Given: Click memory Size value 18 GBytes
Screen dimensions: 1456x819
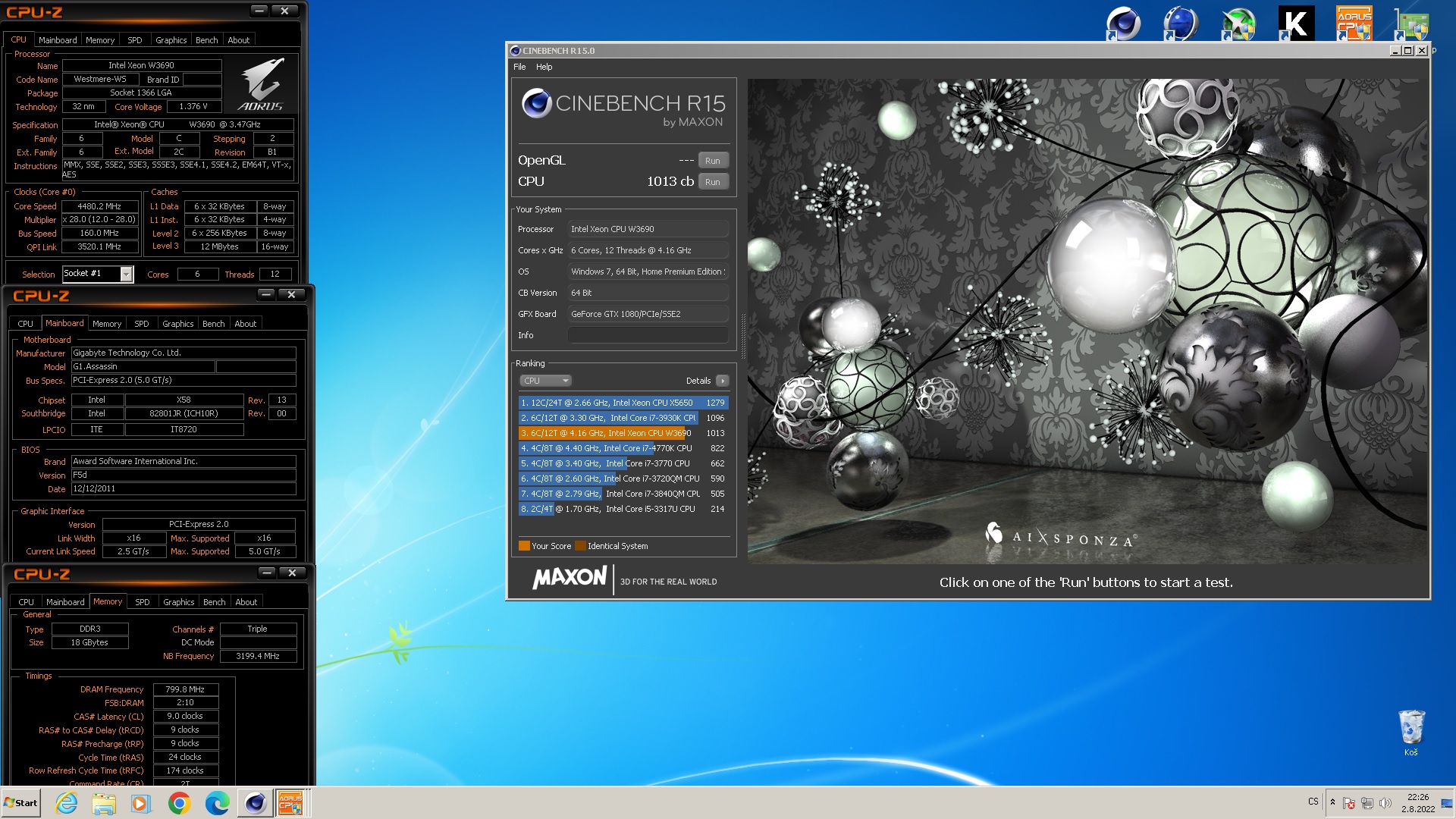Looking at the screenshot, I should click(89, 642).
